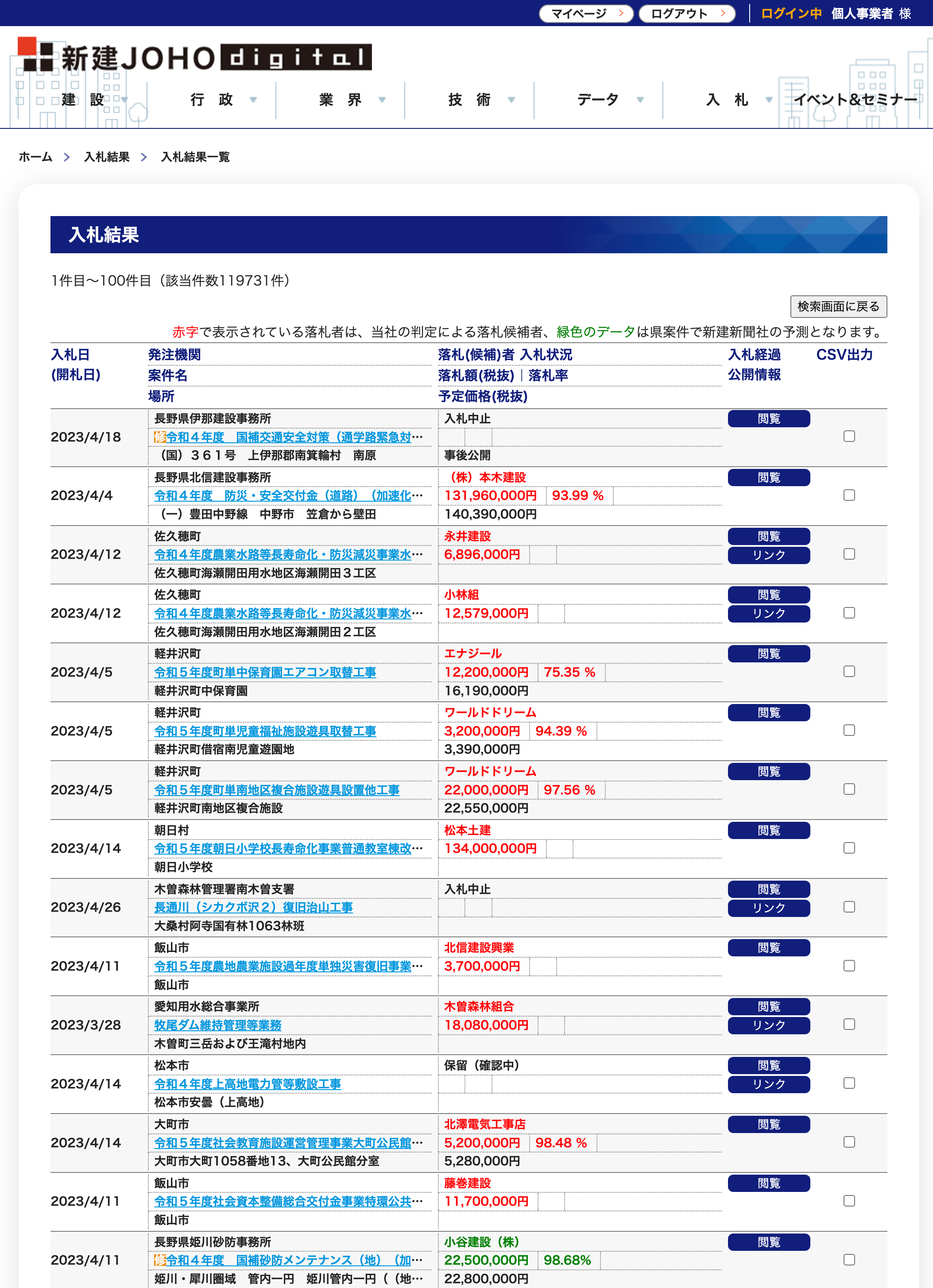
Task: Expand the 建設 menu
Action: (x=83, y=100)
